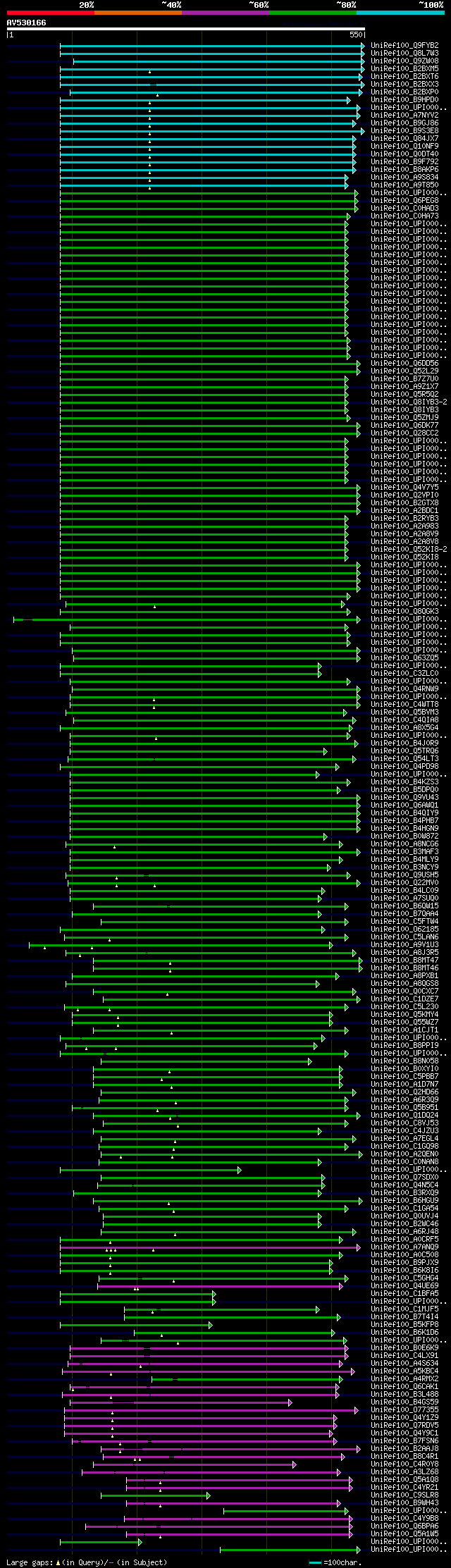Click the green alignment bar for UniRef100_Q6DD56
Screen dimensions: 451x1568
click(209, 363)
